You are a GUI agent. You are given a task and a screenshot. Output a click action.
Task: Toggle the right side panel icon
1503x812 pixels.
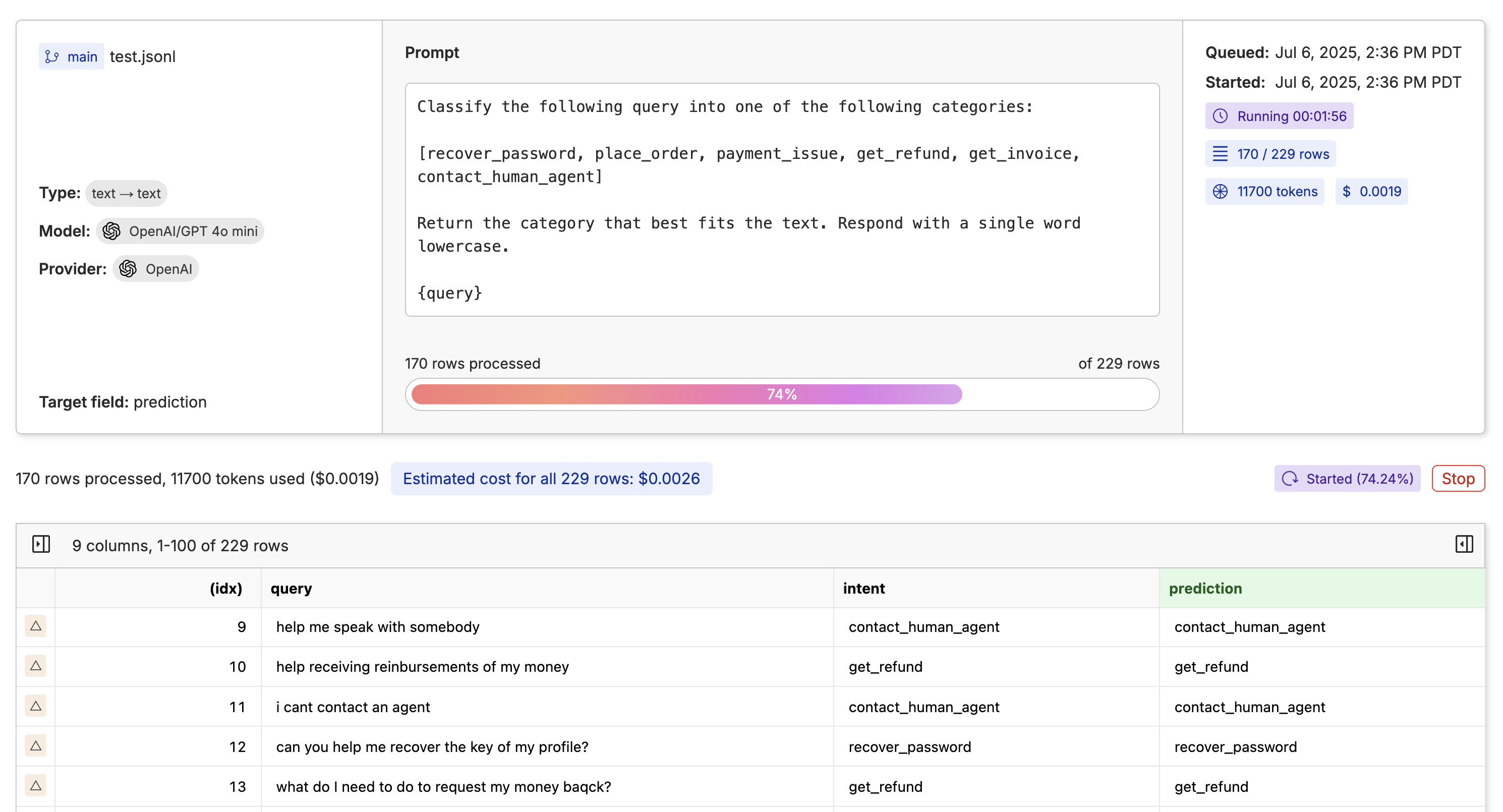pyautogui.click(x=1464, y=544)
